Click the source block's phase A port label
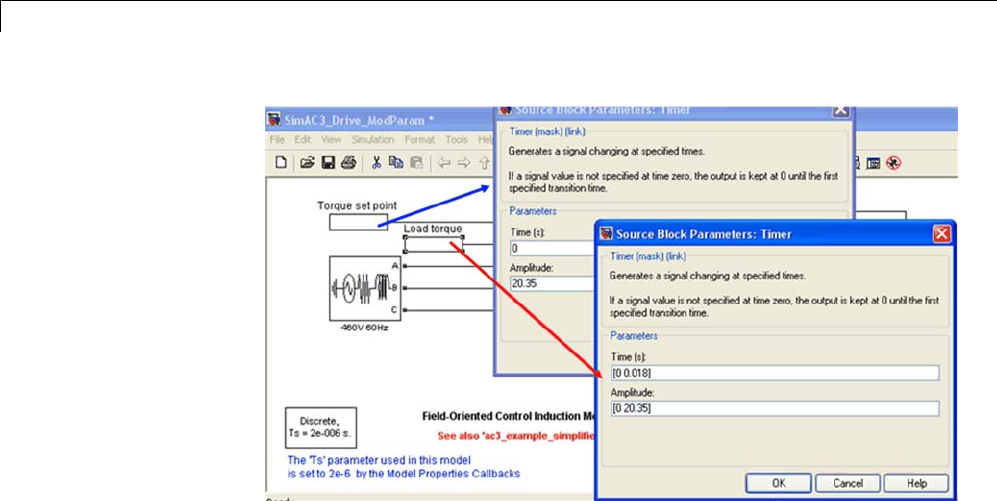The image size is (997, 501). click(x=395, y=265)
